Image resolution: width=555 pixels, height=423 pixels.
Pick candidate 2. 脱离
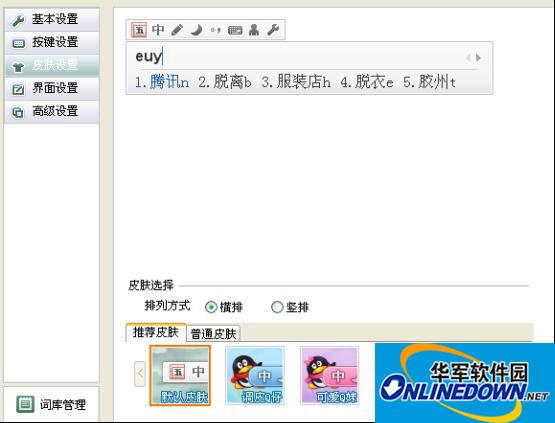tap(225, 82)
